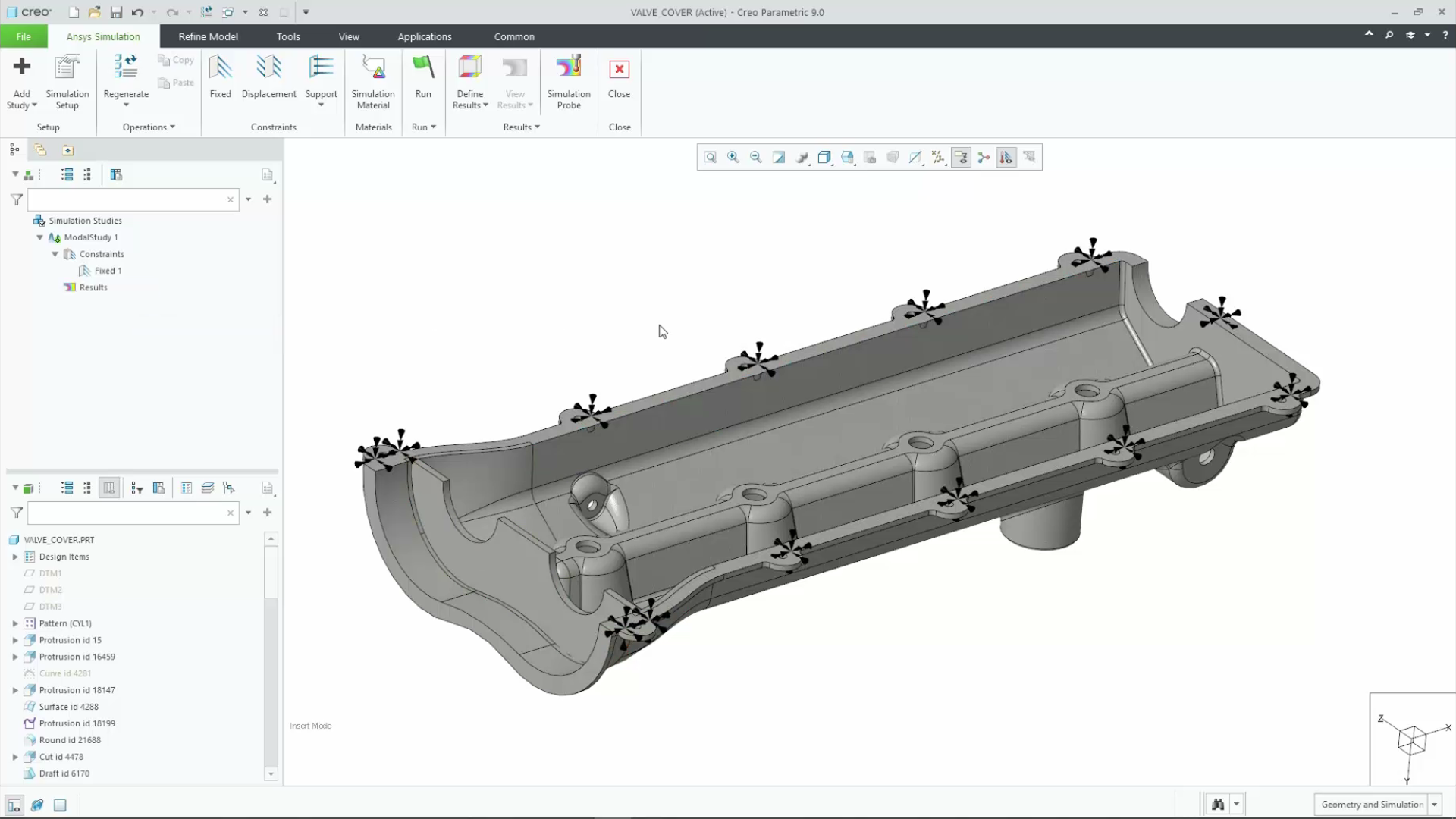Open Simulation Setup
The width and height of the screenshot is (1456, 819).
click(x=67, y=82)
